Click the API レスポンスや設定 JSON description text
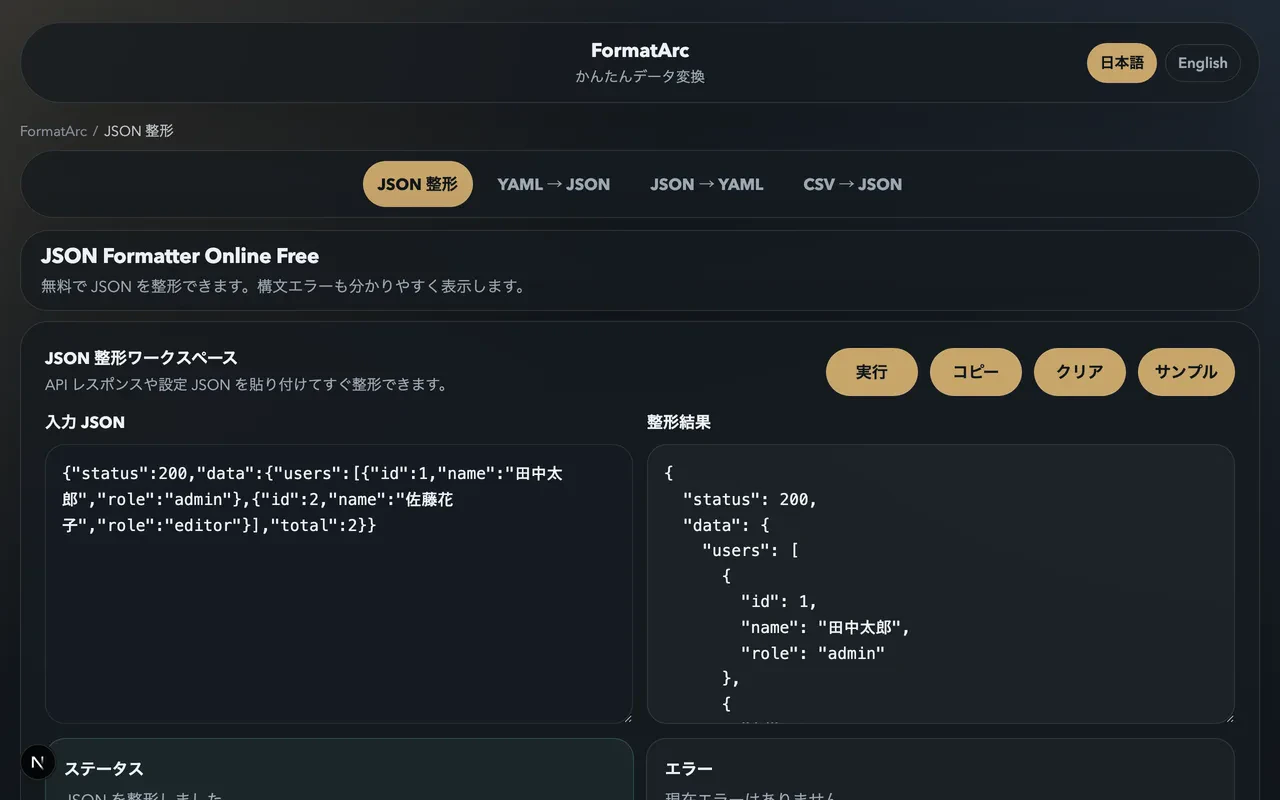This screenshot has width=1280, height=800. click(x=246, y=384)
